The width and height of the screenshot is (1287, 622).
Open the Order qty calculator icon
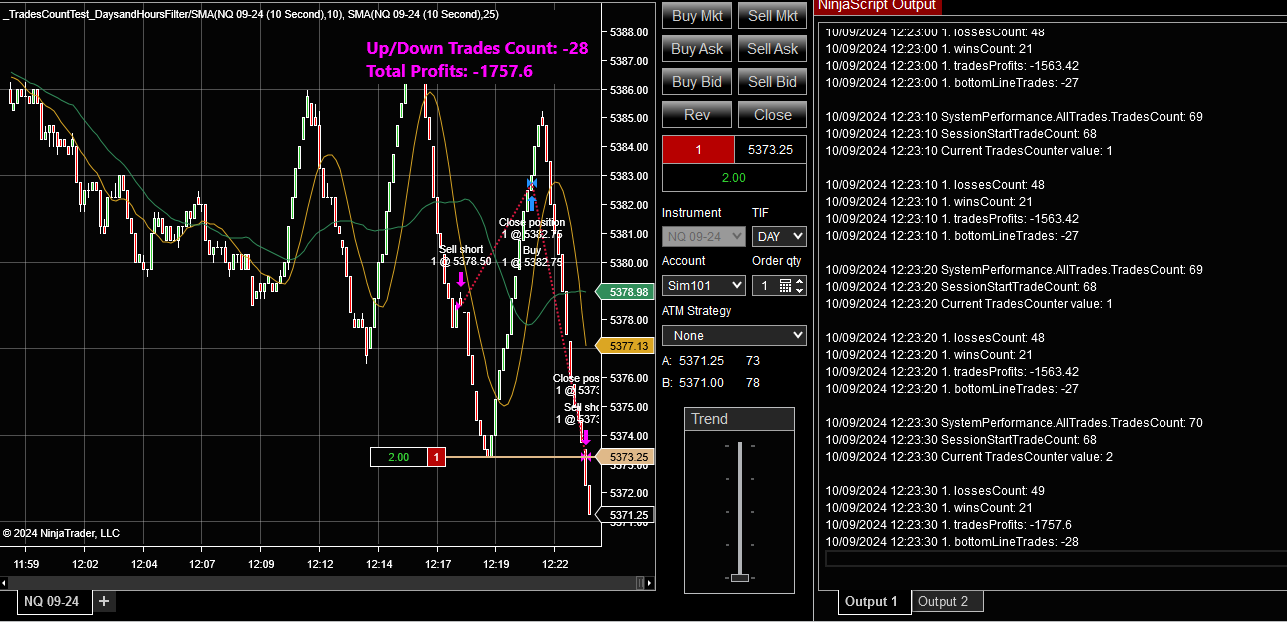point(785,285)
